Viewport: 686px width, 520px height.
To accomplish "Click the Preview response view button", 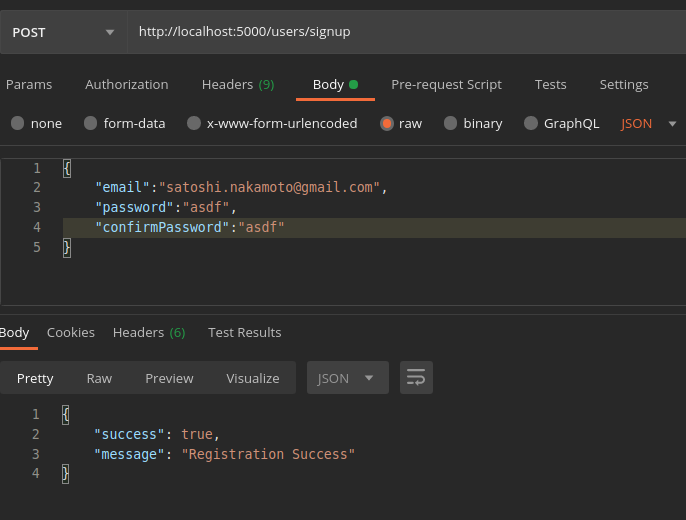I will coord(169,378).
